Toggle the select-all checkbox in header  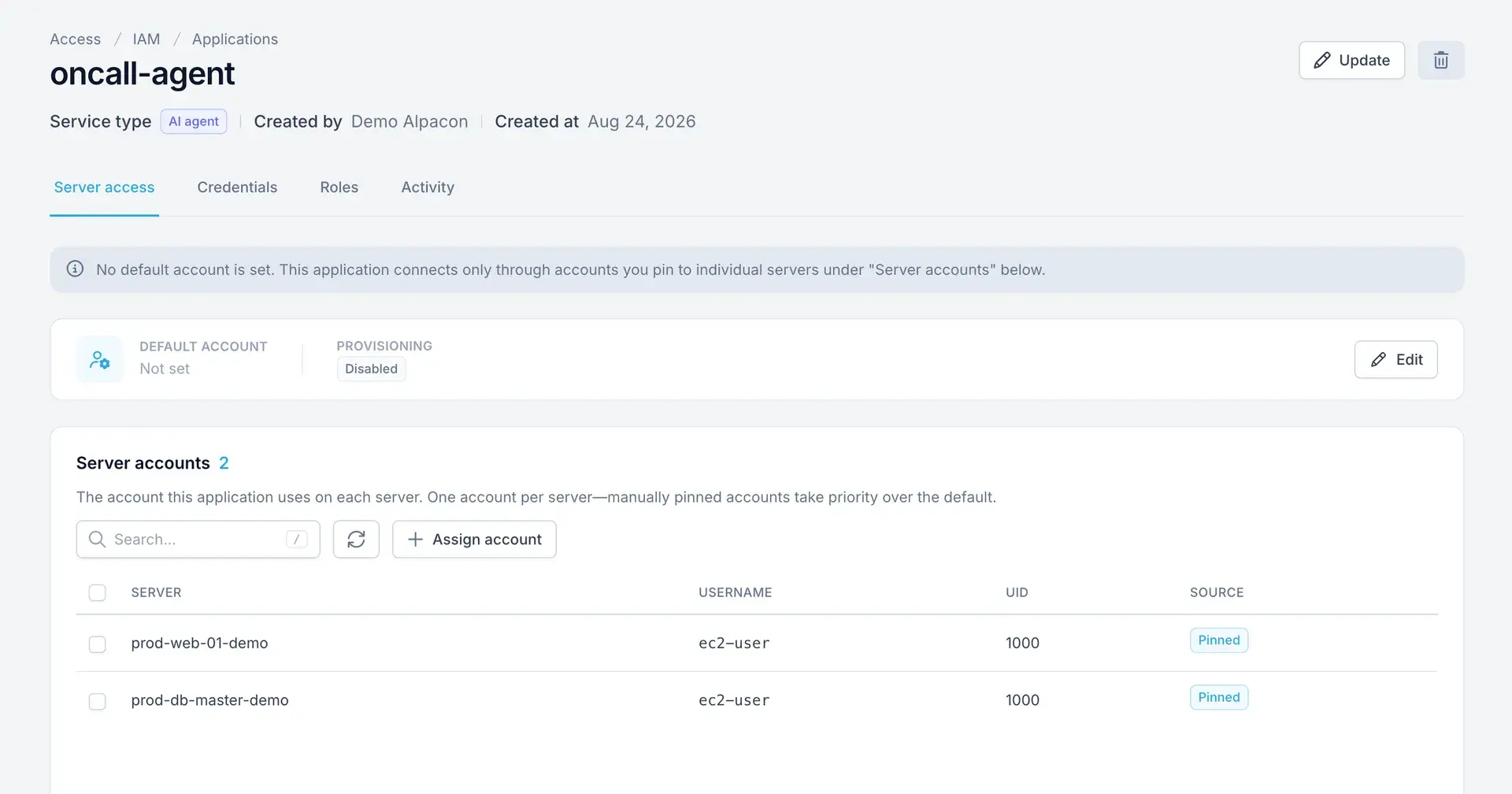98,592
